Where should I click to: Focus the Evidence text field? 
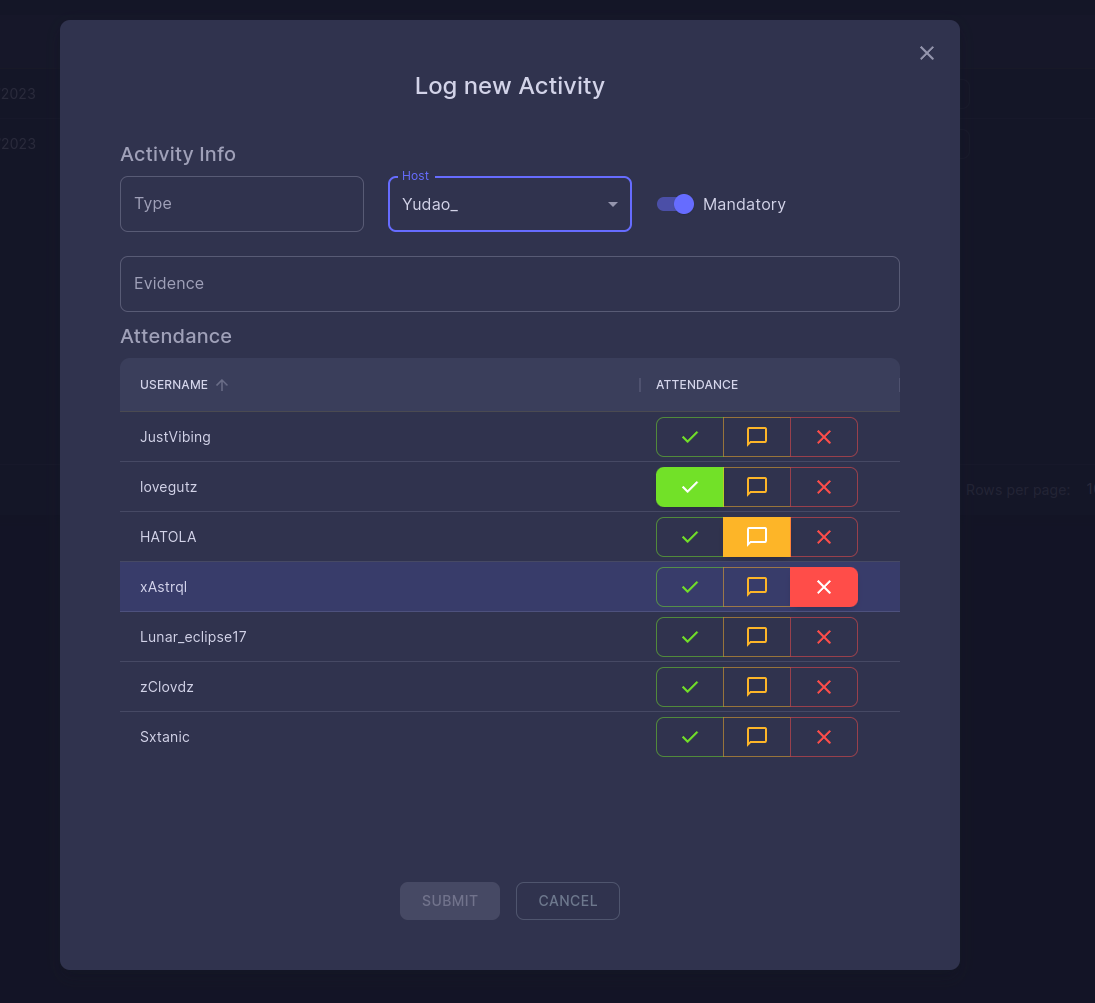pyautogui.click(x=510, y=283)
